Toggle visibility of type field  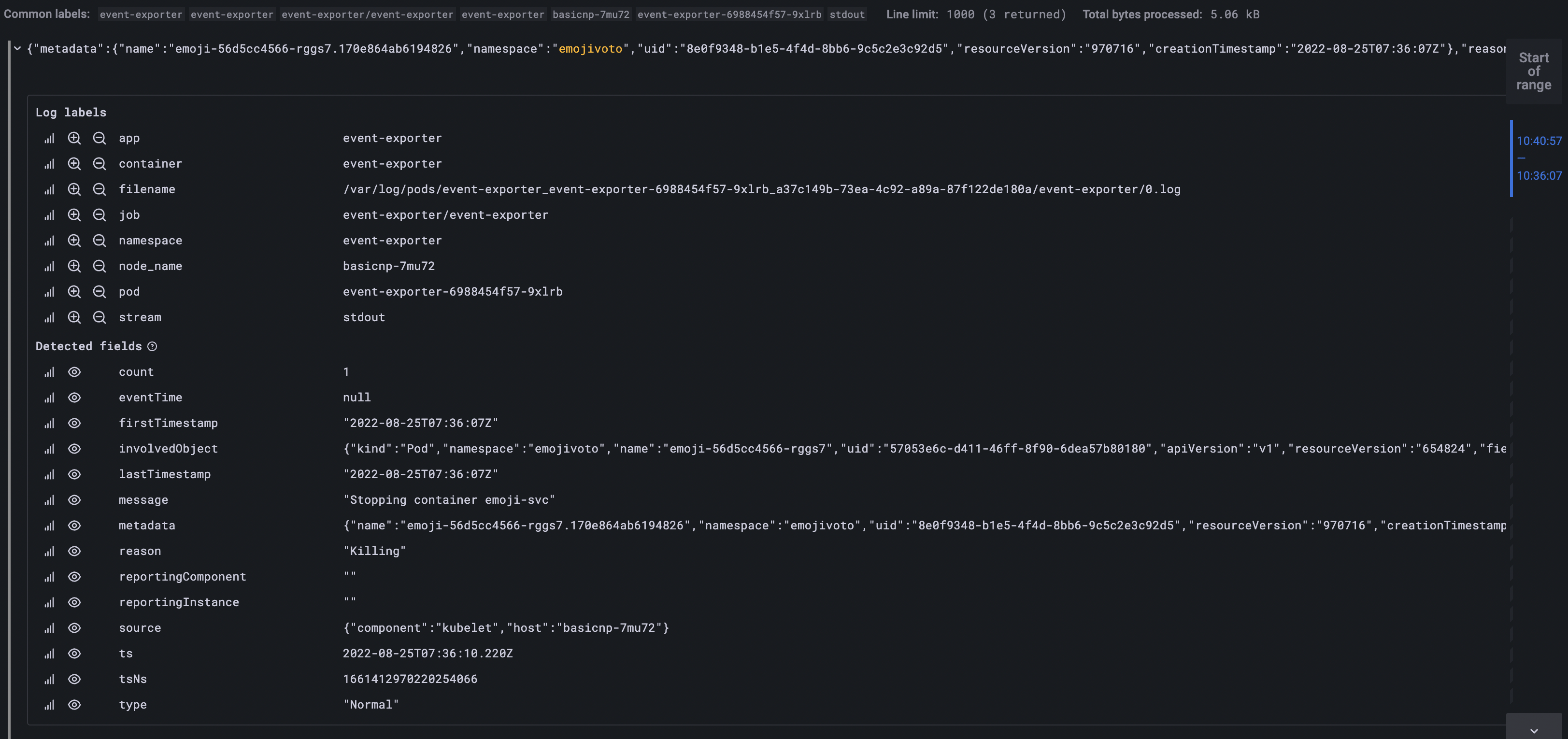[x=74, y=704]
